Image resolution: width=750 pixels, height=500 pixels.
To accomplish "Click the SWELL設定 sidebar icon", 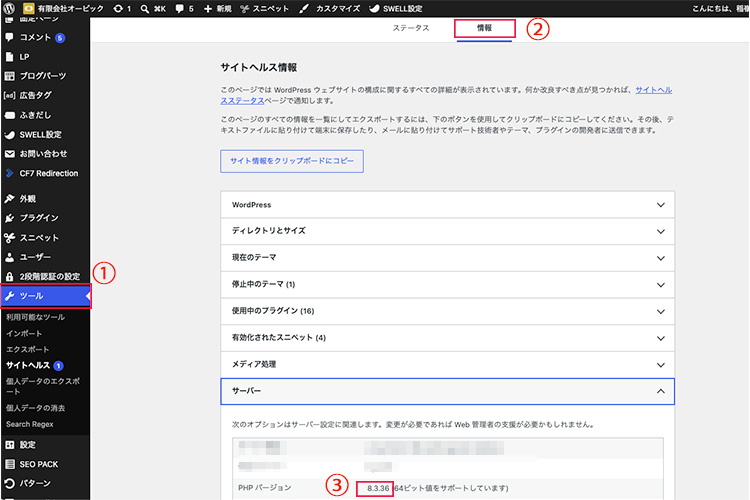I will coord(9,134).
